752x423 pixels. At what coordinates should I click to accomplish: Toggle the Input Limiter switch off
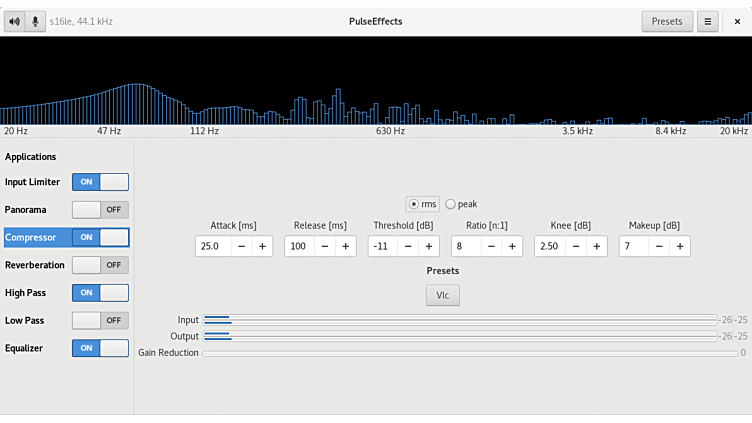click(100, 182)
